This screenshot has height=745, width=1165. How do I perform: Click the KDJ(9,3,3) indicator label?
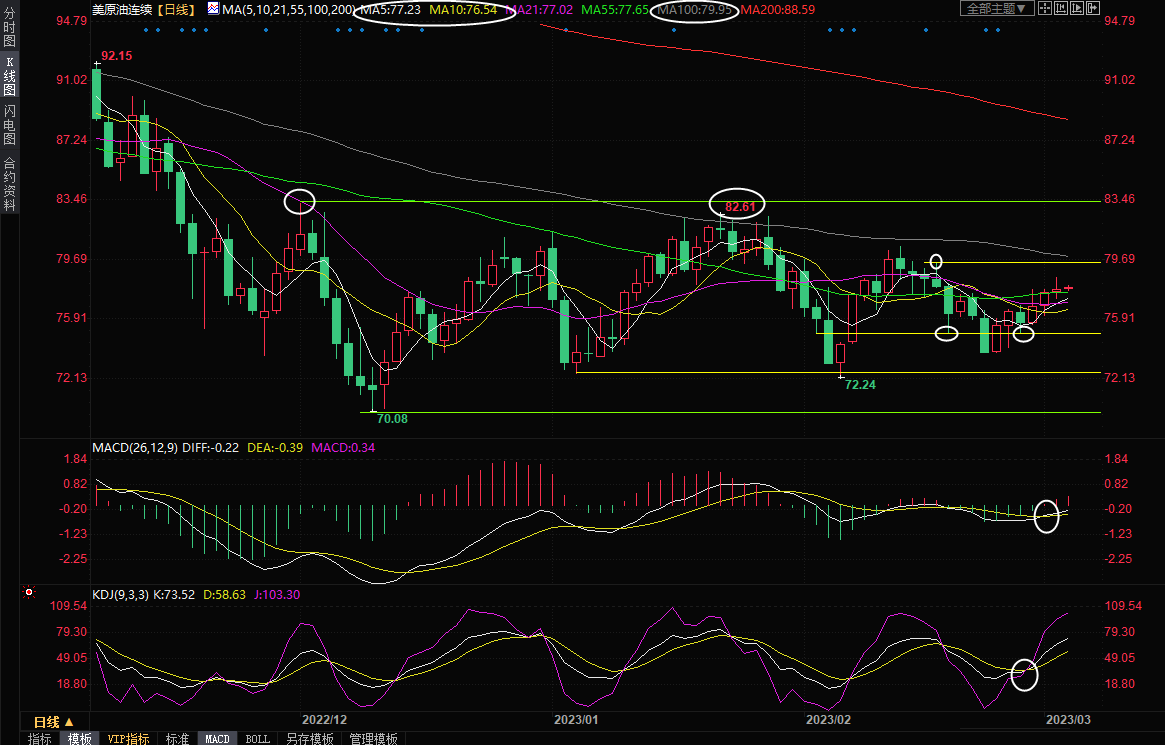pyautogui.click(x=120, y=594)
